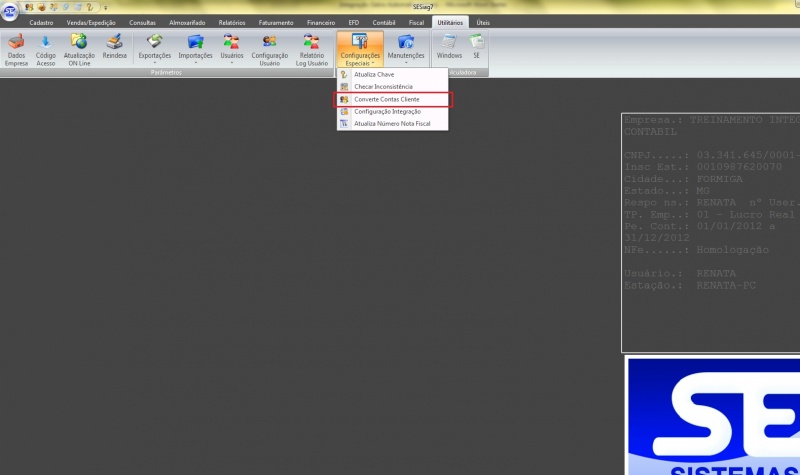Click the SE calculator icon
The height and width of the screenshot is (475, 800).
coord(477,47)
